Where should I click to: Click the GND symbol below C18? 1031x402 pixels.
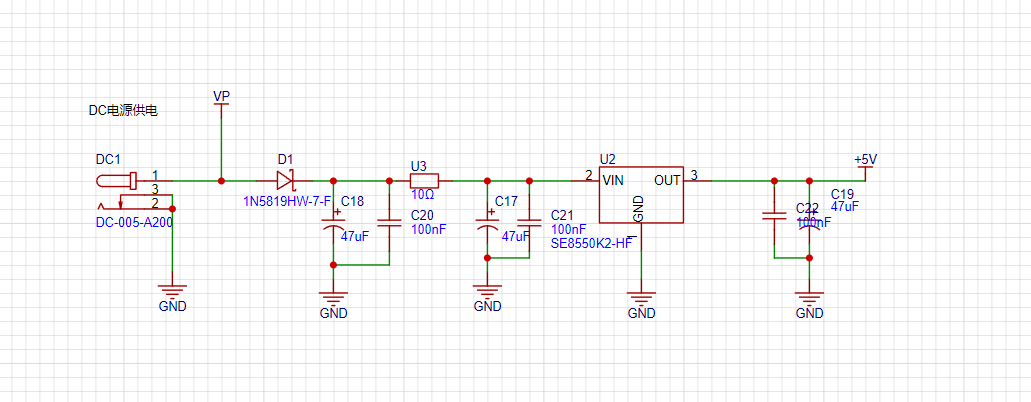333,305
